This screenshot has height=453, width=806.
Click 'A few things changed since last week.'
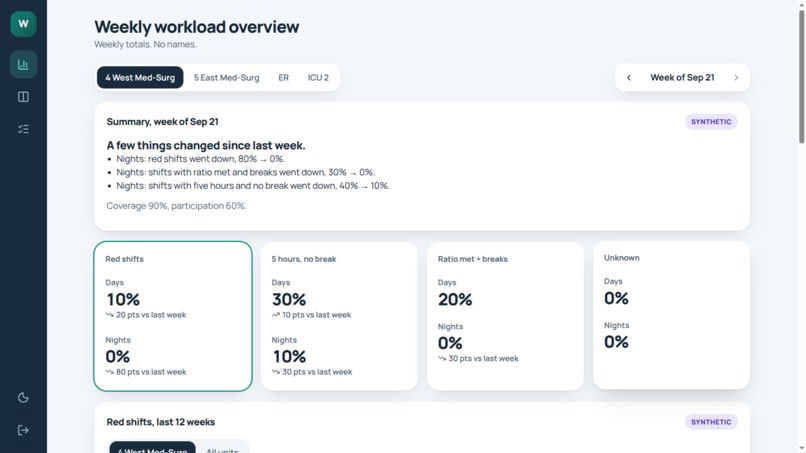point(206,146)
